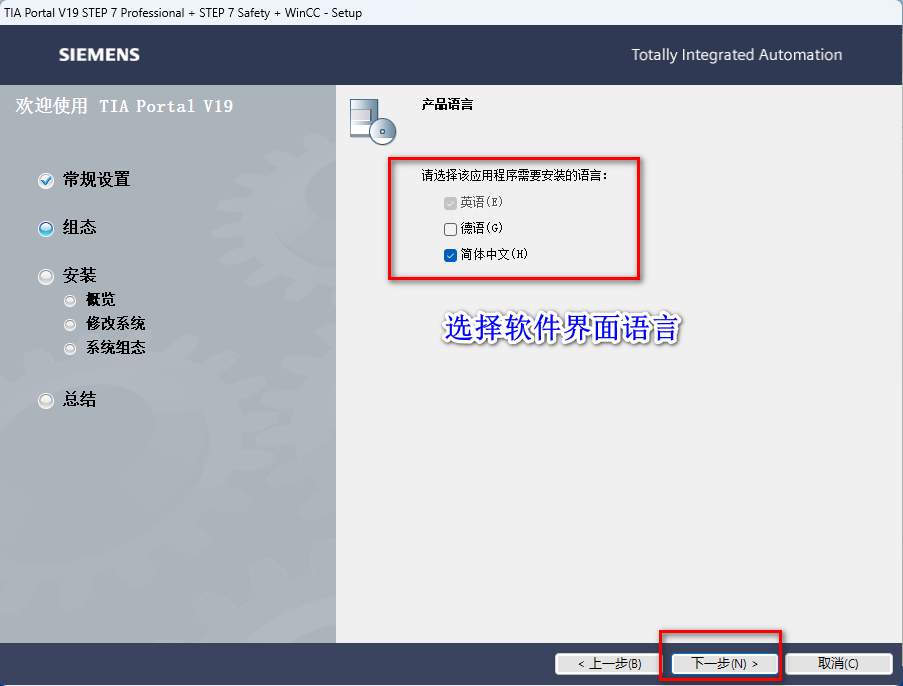The image size is (903, 686).
Task: Click the blue 组态 step indicator icon
Action: (46, 229)
